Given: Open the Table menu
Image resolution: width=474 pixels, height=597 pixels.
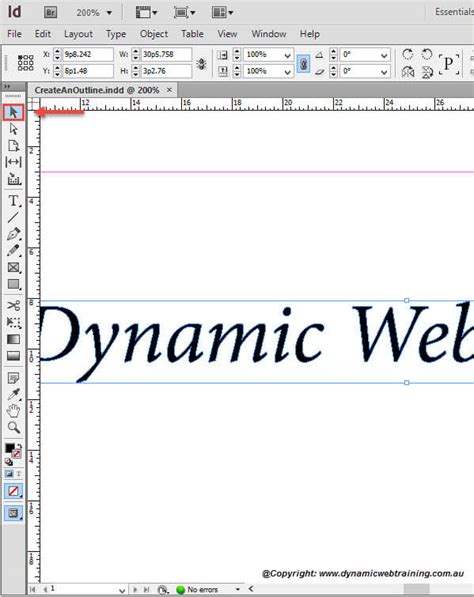Looking at the screenshot, I should [192, 34].
